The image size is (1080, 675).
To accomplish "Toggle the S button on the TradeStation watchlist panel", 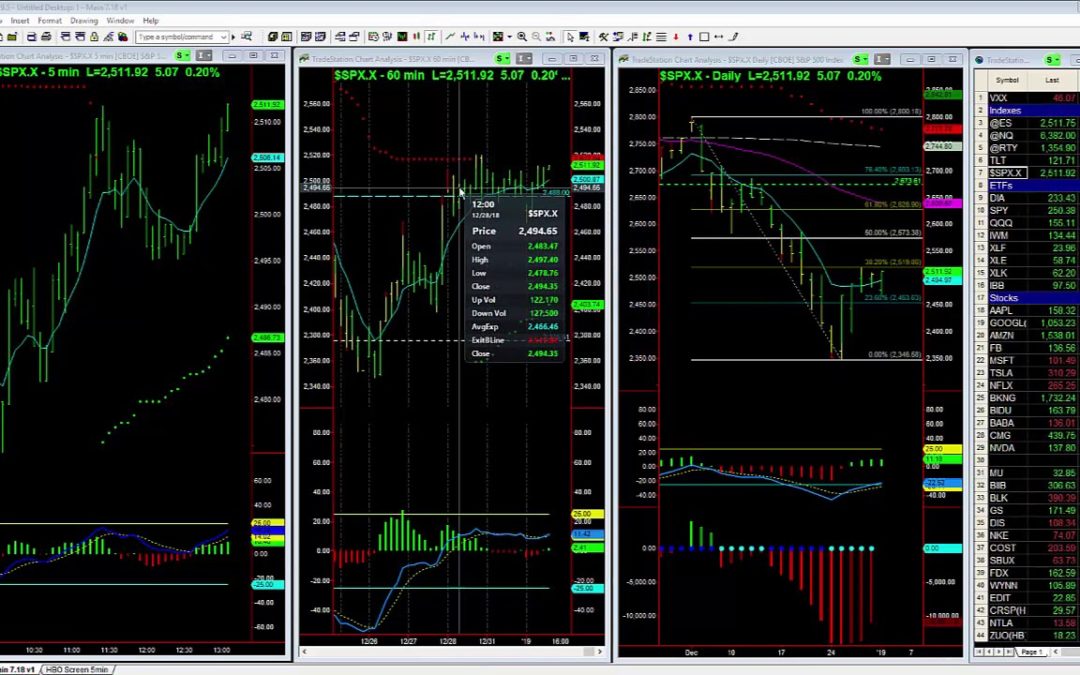I will tap(1051, 58).
